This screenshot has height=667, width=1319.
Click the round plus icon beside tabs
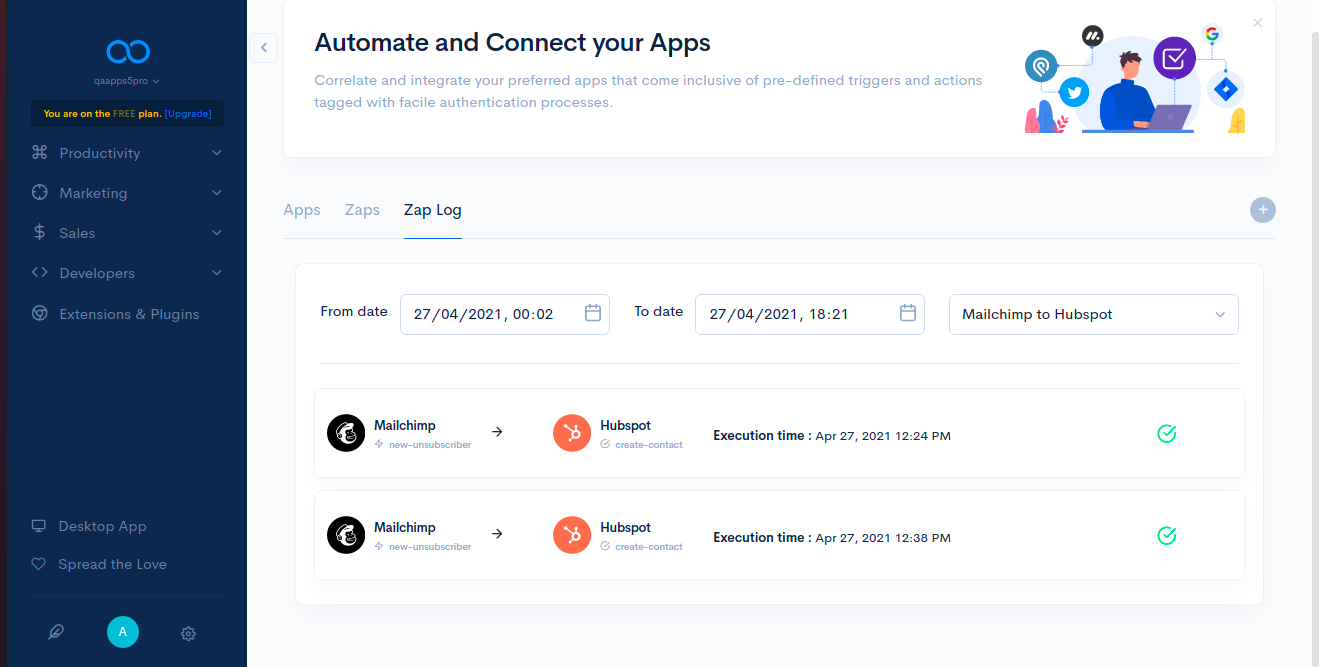pos(1262,210)
